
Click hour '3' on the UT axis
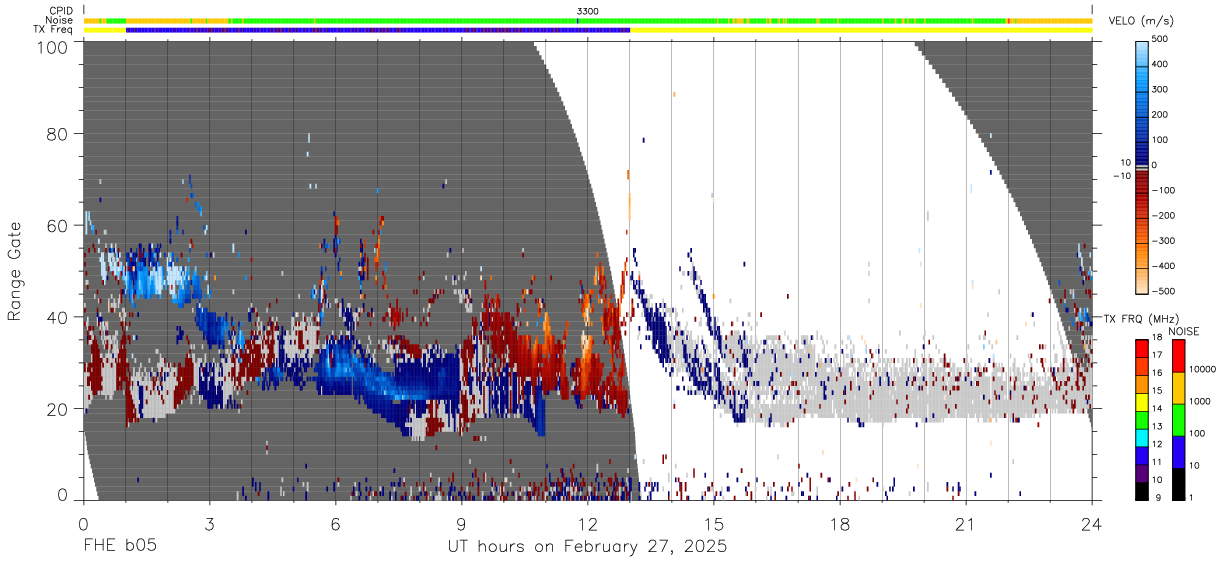209,525
